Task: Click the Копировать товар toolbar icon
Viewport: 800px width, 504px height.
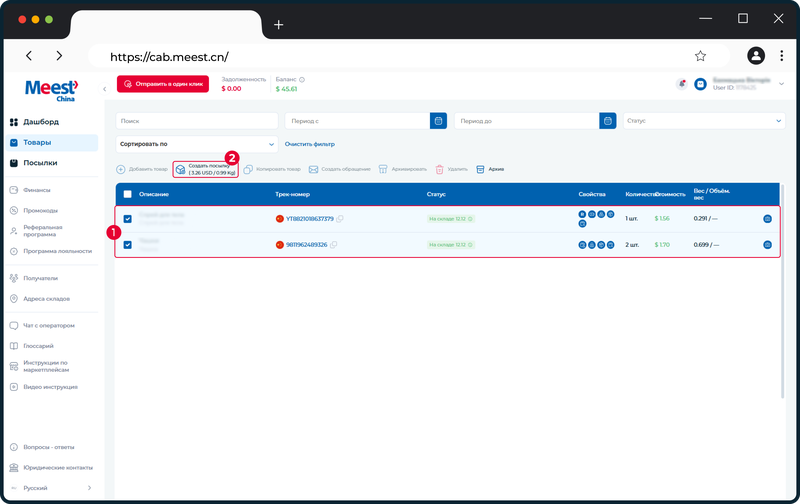Action: click(x=248, y=169)
